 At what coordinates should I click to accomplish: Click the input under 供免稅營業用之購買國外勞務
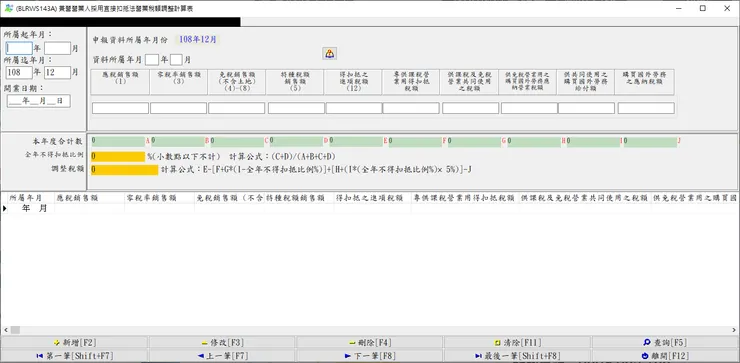point(529,108)
